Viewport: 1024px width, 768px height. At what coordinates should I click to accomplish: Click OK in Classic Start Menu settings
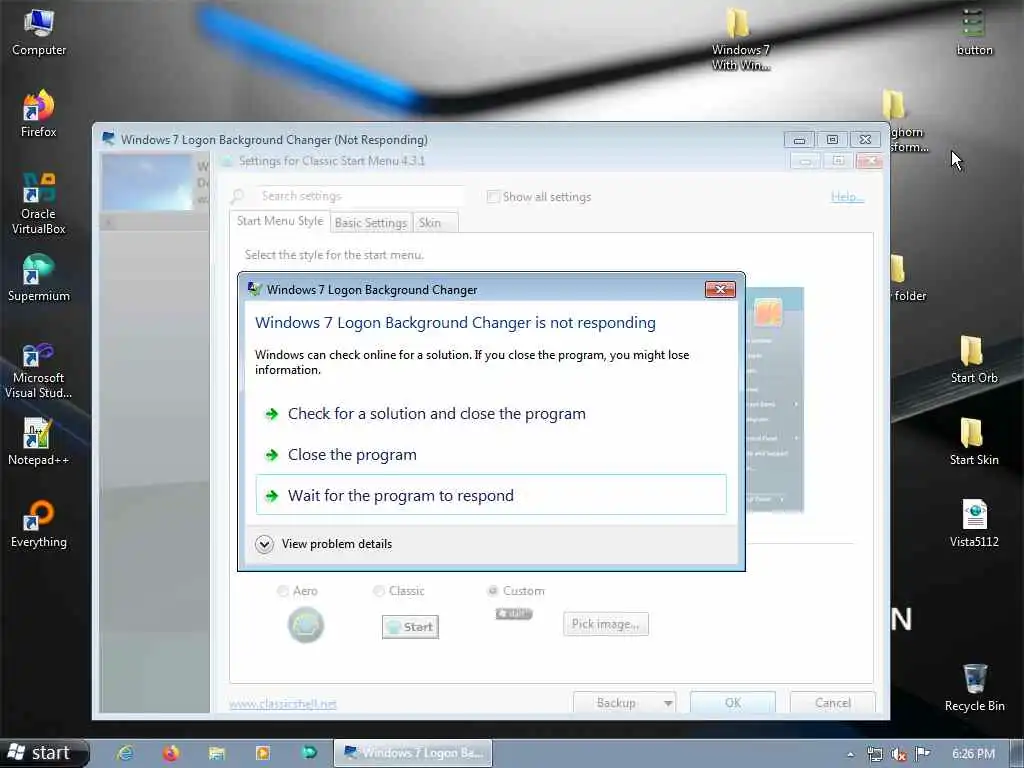[733, 703]
